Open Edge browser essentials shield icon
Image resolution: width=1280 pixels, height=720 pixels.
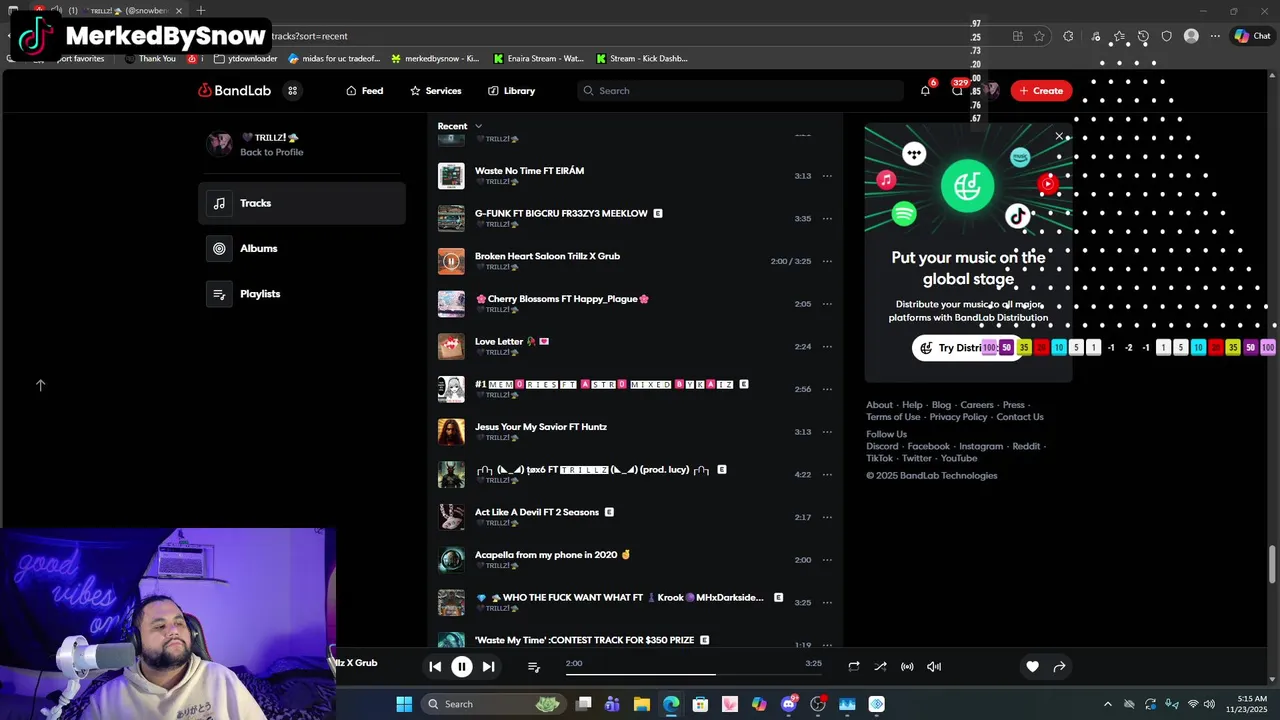pos(1167,36)
